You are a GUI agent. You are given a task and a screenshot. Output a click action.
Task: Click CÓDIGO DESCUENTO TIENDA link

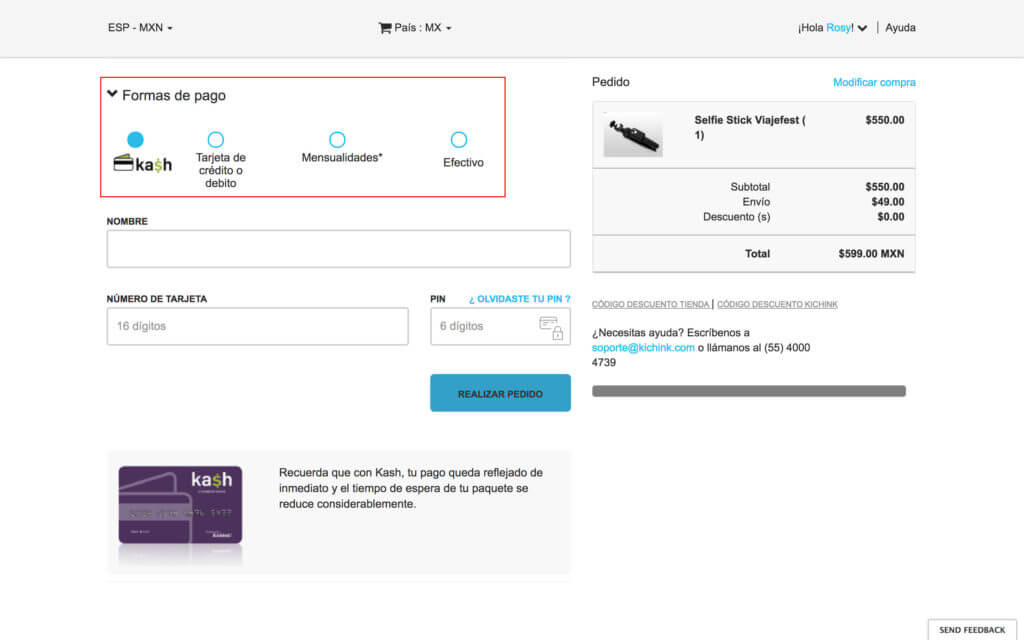coord(650,304)
